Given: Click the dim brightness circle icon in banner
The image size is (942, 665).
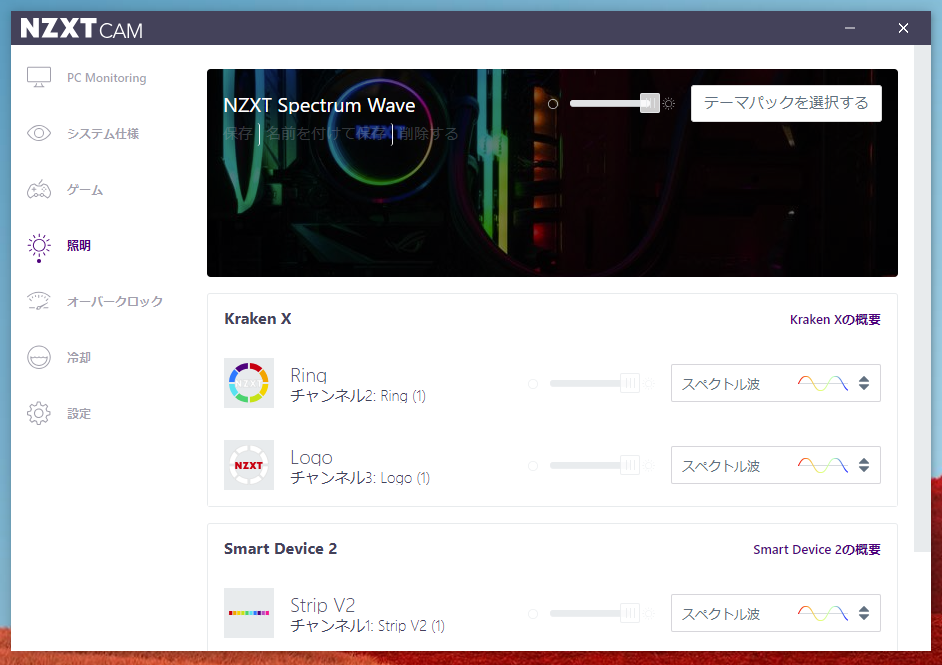Looking at the screenshot, I should coord(553,104).
